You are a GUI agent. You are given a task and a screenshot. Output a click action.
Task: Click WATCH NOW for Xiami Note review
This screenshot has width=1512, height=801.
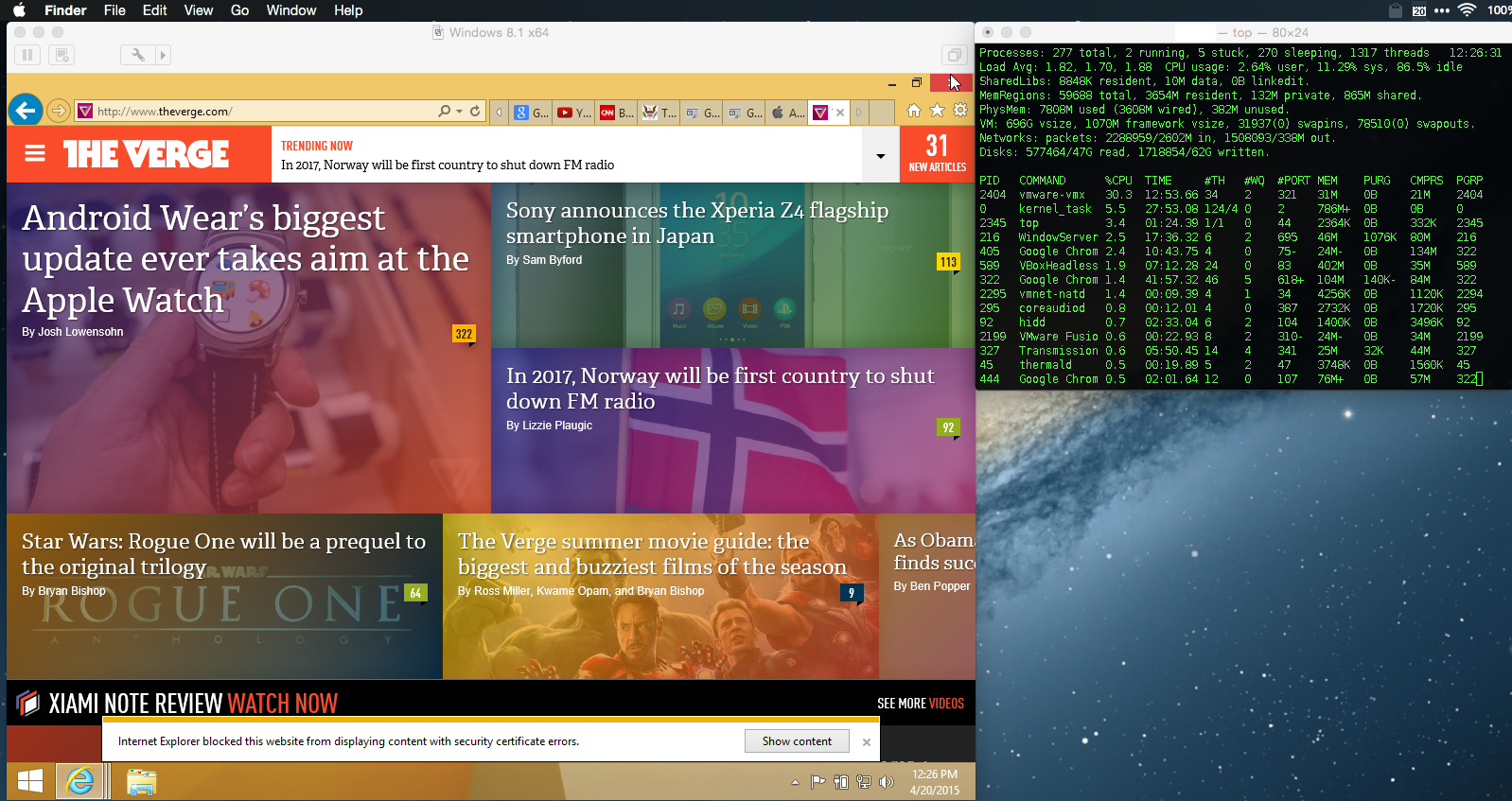[x=282, y=704]
